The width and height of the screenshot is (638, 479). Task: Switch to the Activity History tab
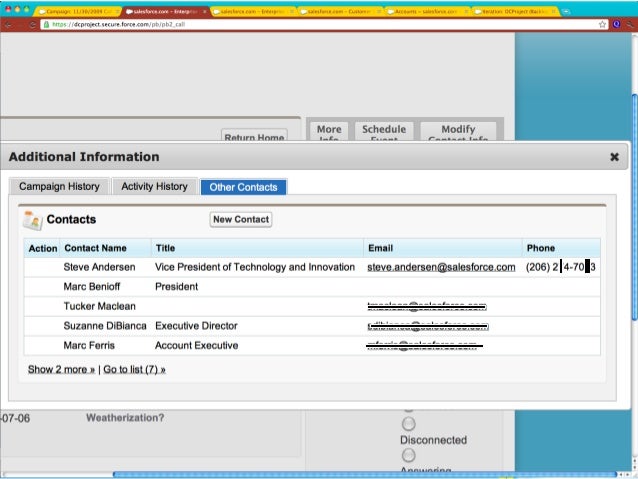pos(155,186)
